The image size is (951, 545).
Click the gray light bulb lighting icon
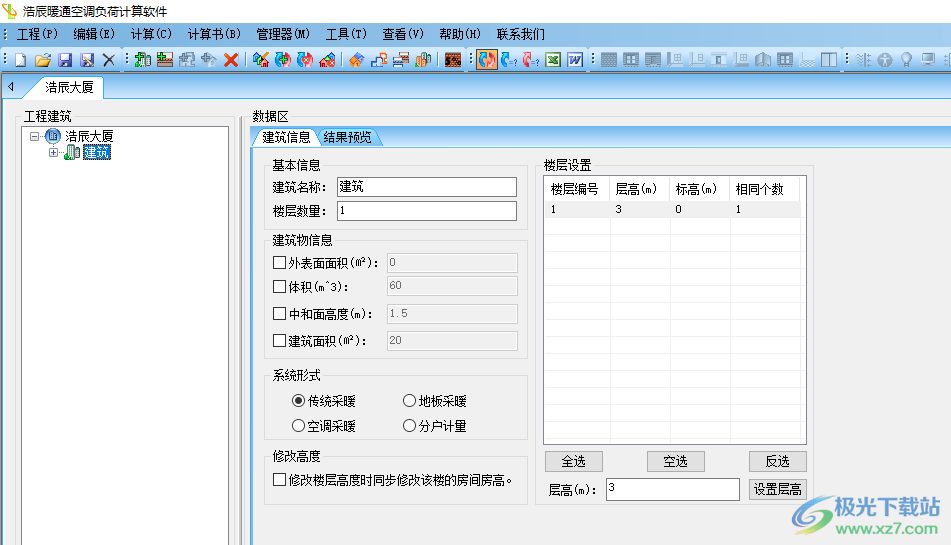[906, 59]
